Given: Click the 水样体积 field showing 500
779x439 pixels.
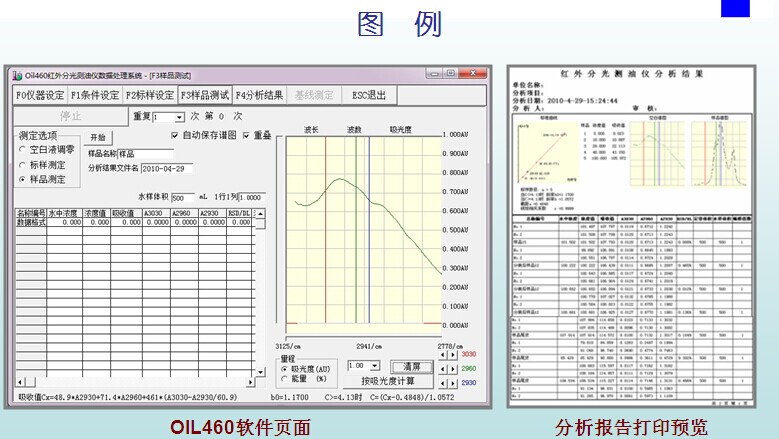Looking at the screenshot, I should 183,198.
